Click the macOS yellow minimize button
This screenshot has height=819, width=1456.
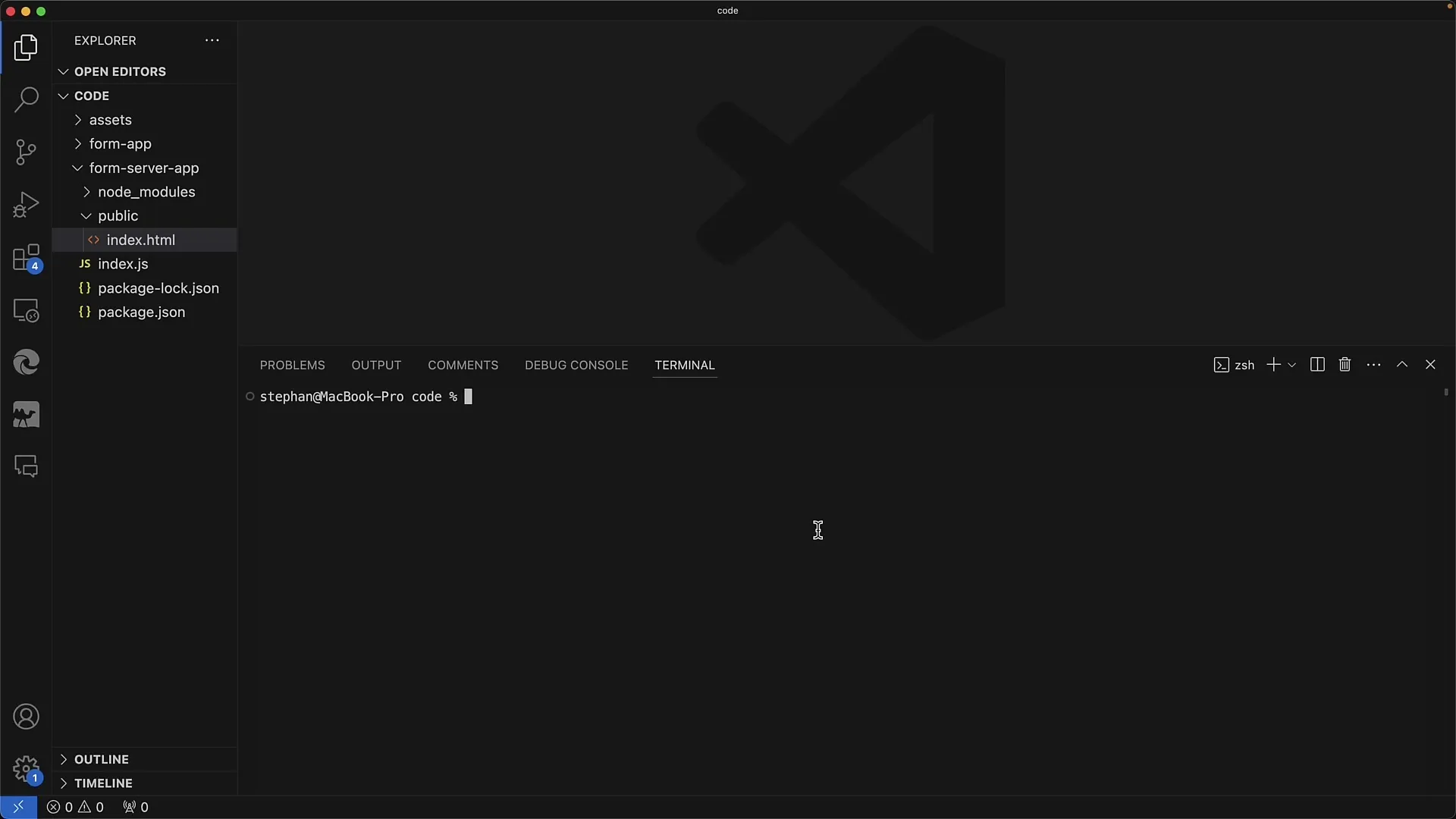26,11
